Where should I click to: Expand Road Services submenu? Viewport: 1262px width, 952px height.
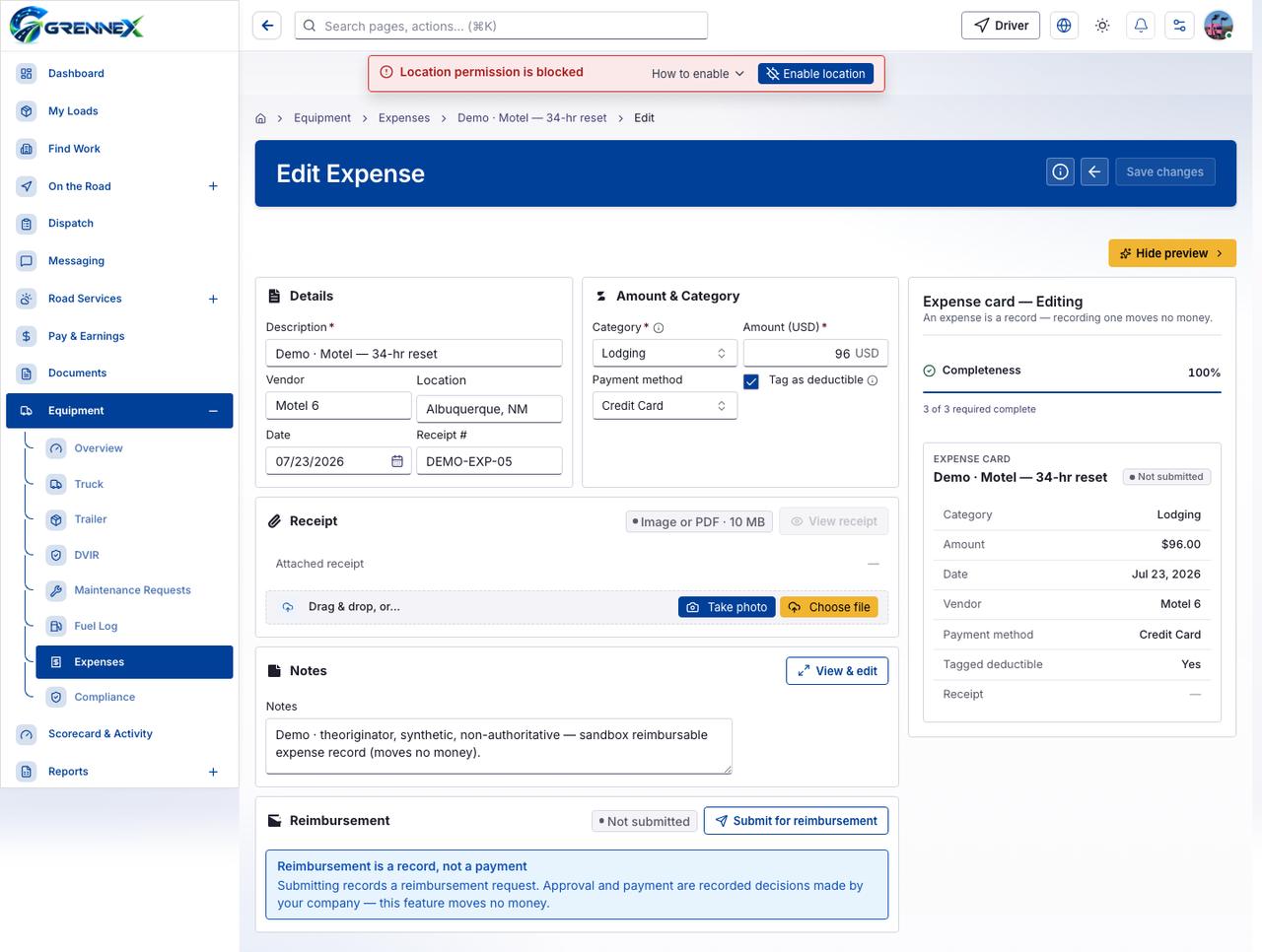[x=213, y=299]
